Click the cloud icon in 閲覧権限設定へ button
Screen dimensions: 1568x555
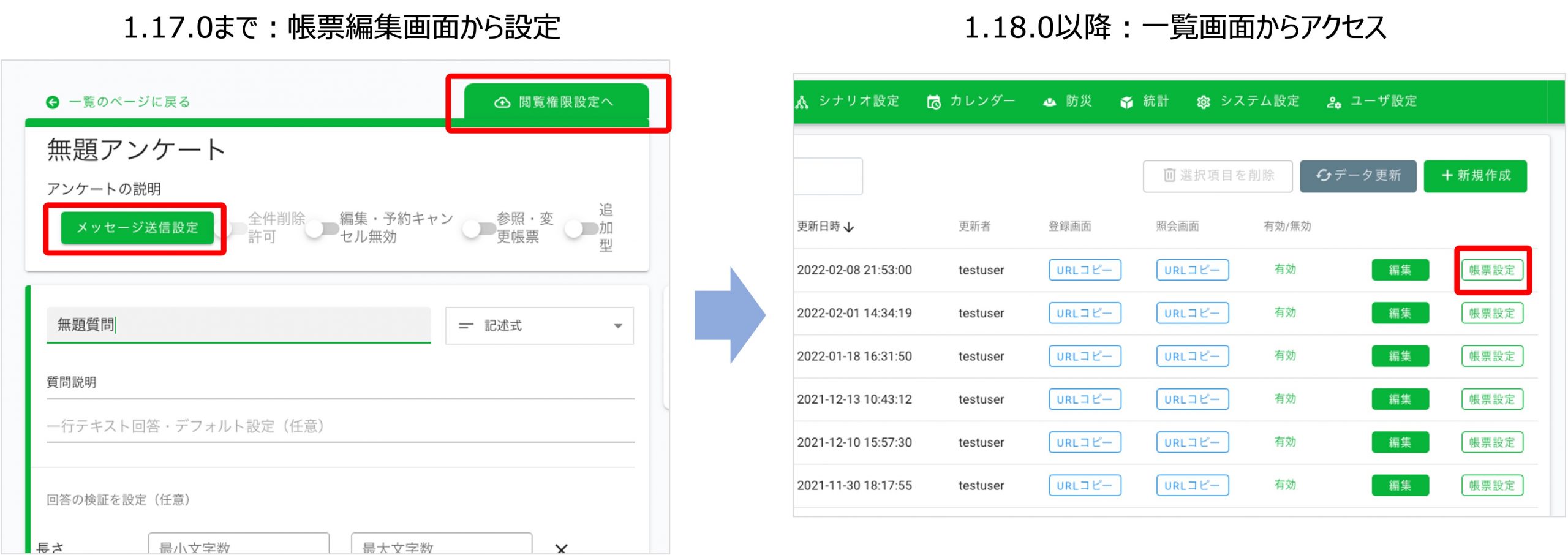click(x=502, y=102)
